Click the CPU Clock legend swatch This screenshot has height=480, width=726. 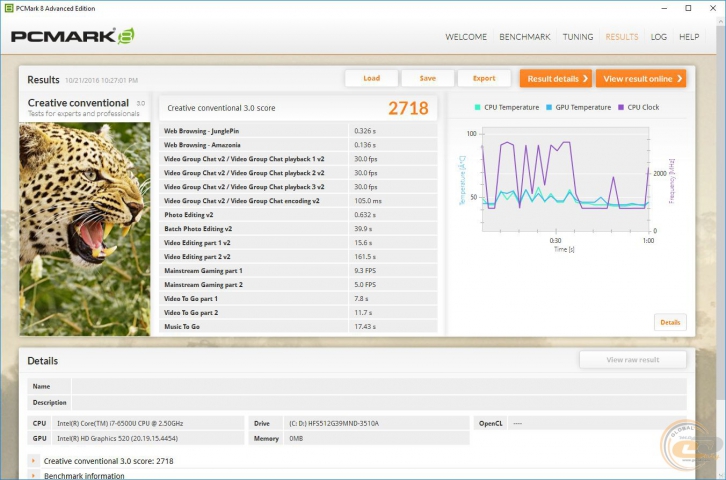pos(621,107)
